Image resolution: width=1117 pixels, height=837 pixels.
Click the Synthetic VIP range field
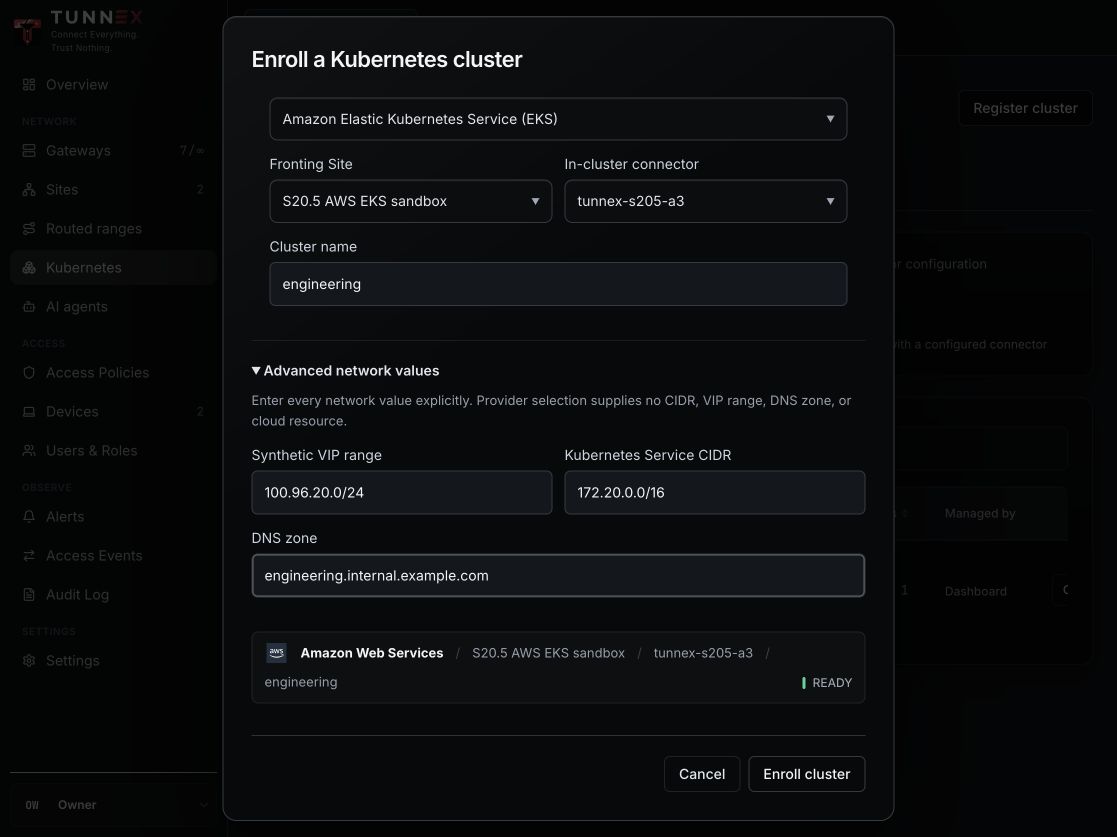[402, 492]
